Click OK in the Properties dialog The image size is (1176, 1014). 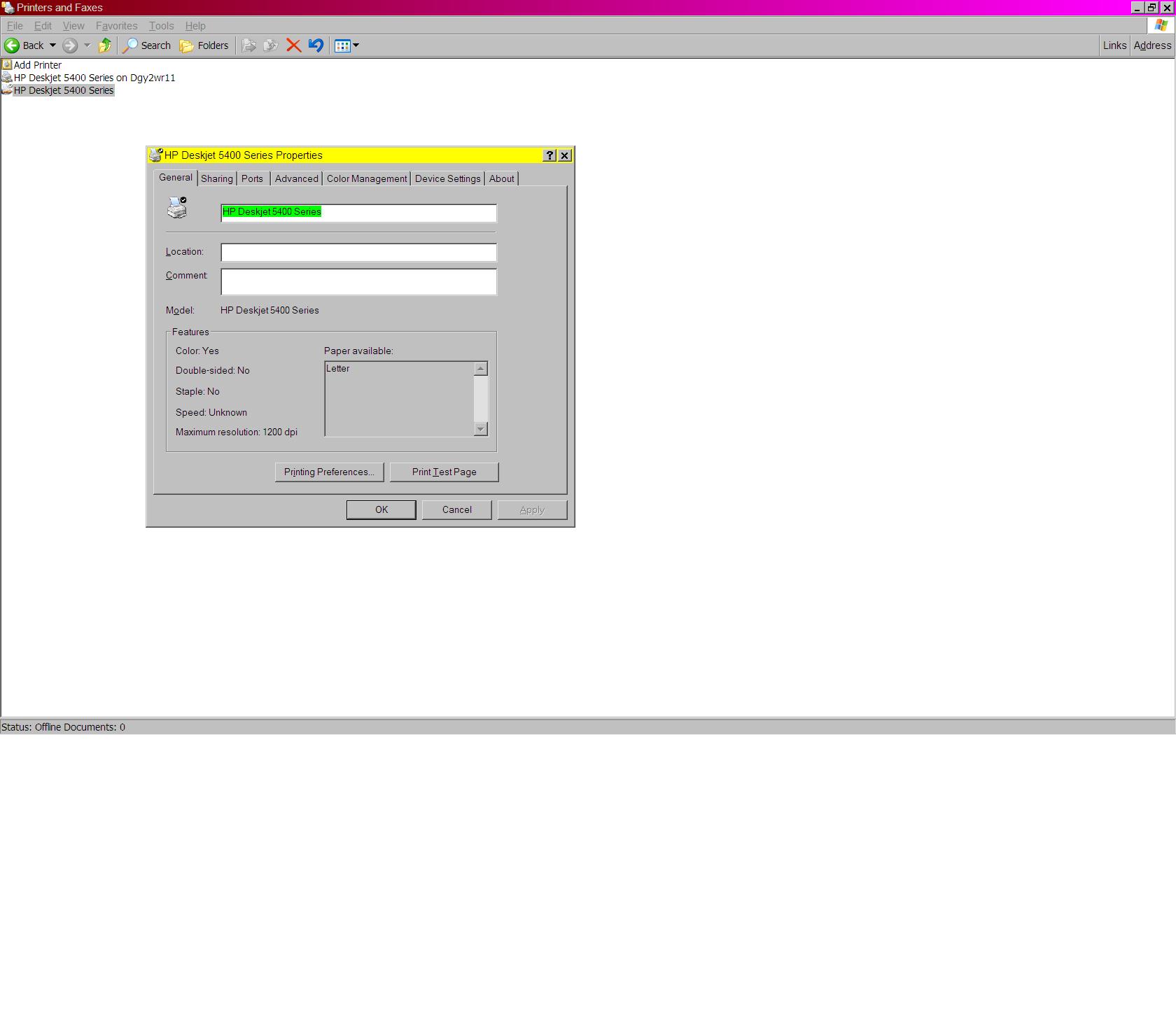click(x=381, y=510)
